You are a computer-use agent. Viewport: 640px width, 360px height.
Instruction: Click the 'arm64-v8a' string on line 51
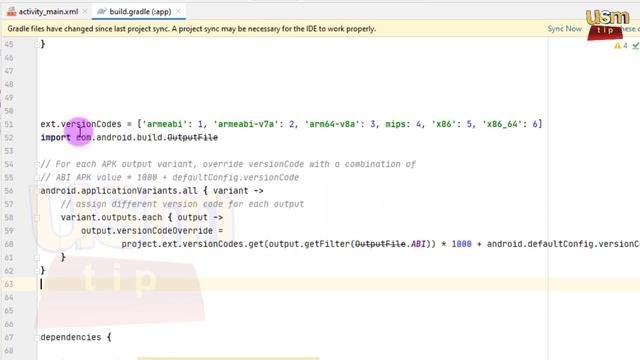(x=332, y=124)
